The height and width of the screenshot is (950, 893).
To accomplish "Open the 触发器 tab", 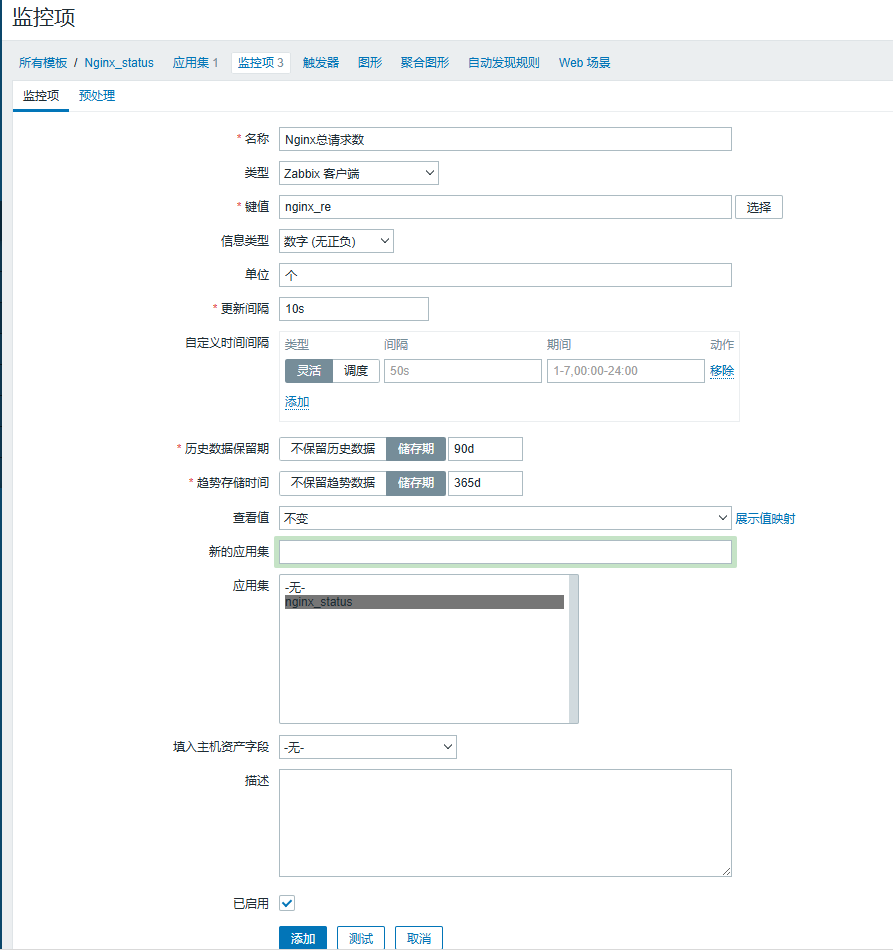I will [320, 62].
